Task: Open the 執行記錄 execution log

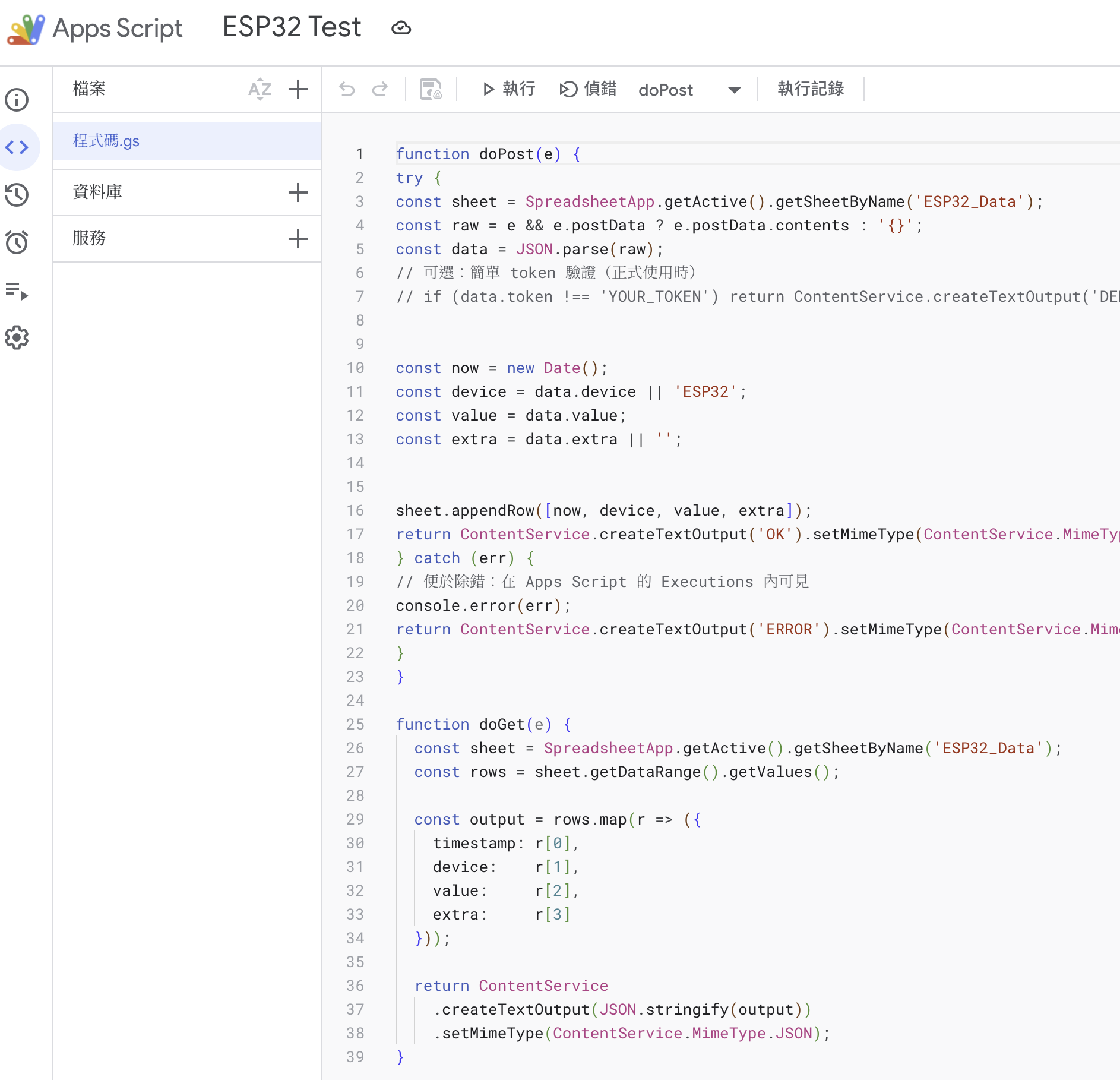Action: tap(811, 89)
